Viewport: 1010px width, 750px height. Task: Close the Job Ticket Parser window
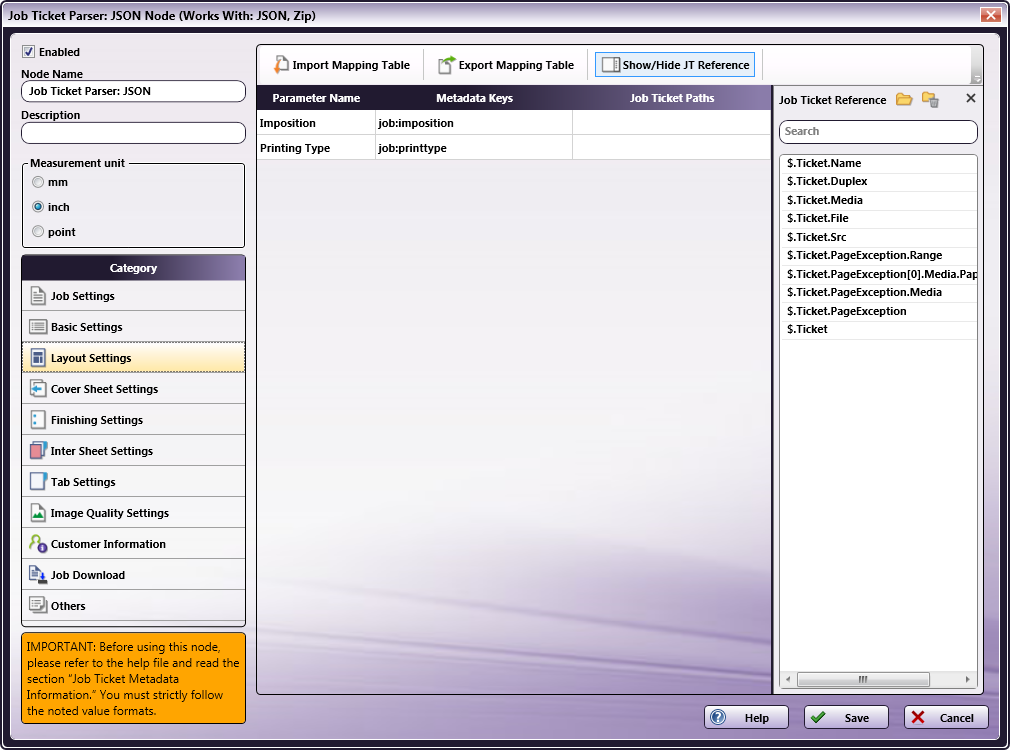990,15
